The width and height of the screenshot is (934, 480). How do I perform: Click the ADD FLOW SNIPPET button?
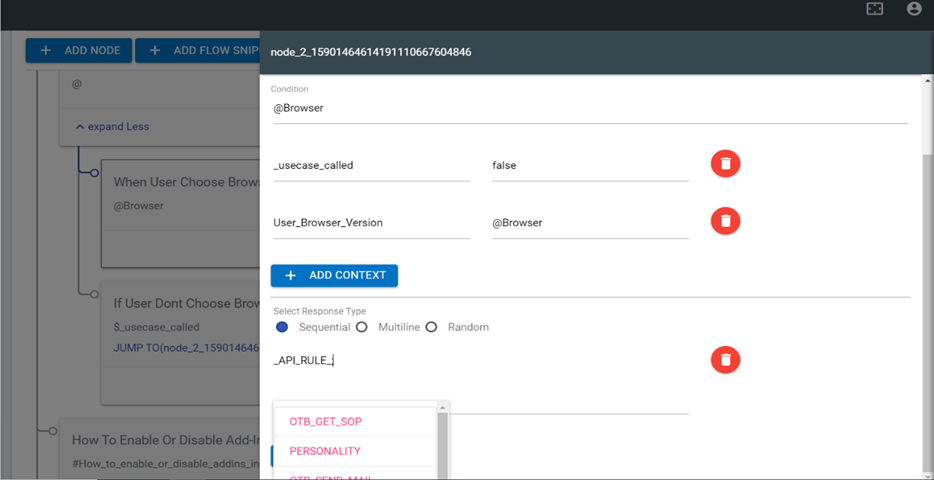pyautogui.click(x=198, y=51)
